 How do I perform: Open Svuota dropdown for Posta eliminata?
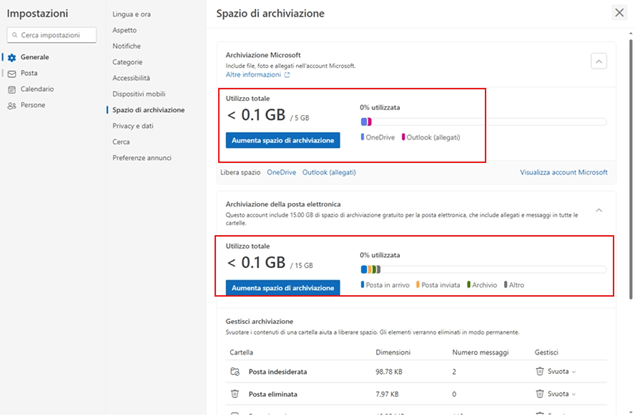pyautogui.click(x=555, y=394)
